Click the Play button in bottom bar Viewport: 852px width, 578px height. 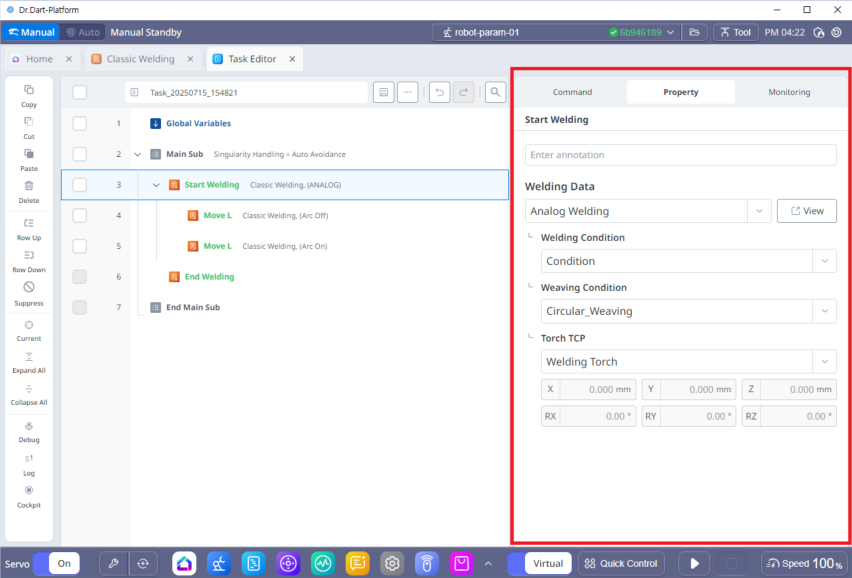(x=693, y=563)
